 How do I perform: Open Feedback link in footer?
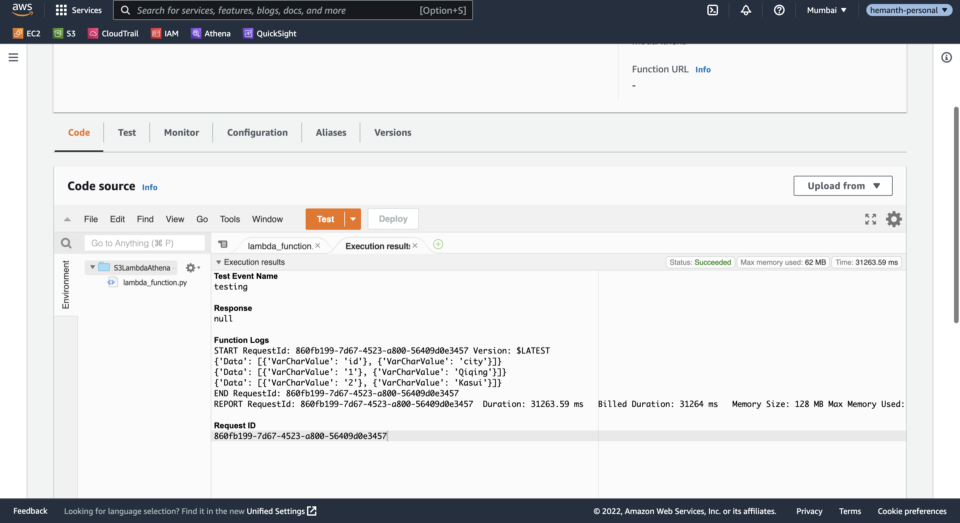[x=30, y=511]
